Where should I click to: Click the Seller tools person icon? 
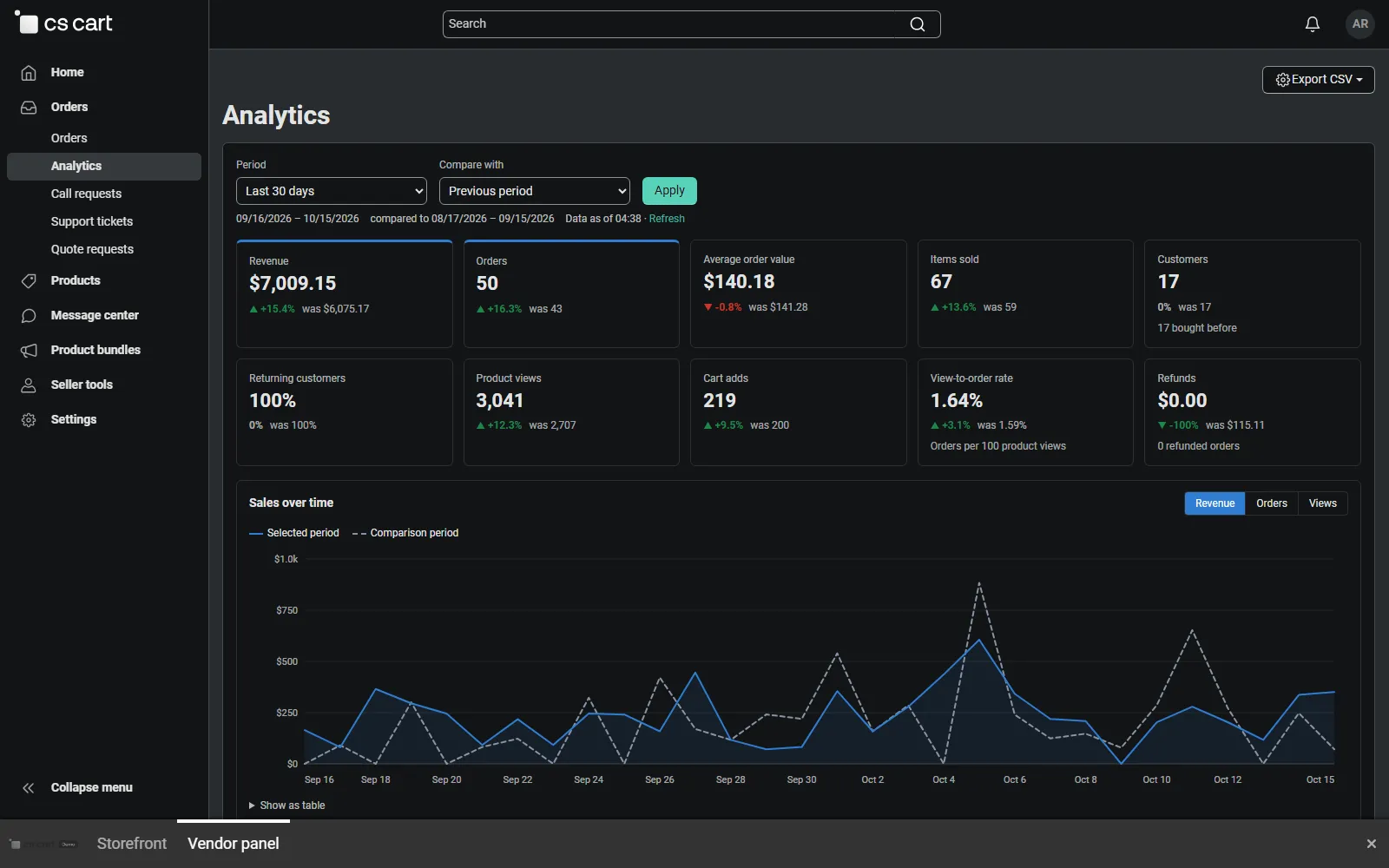pos(29,385)
